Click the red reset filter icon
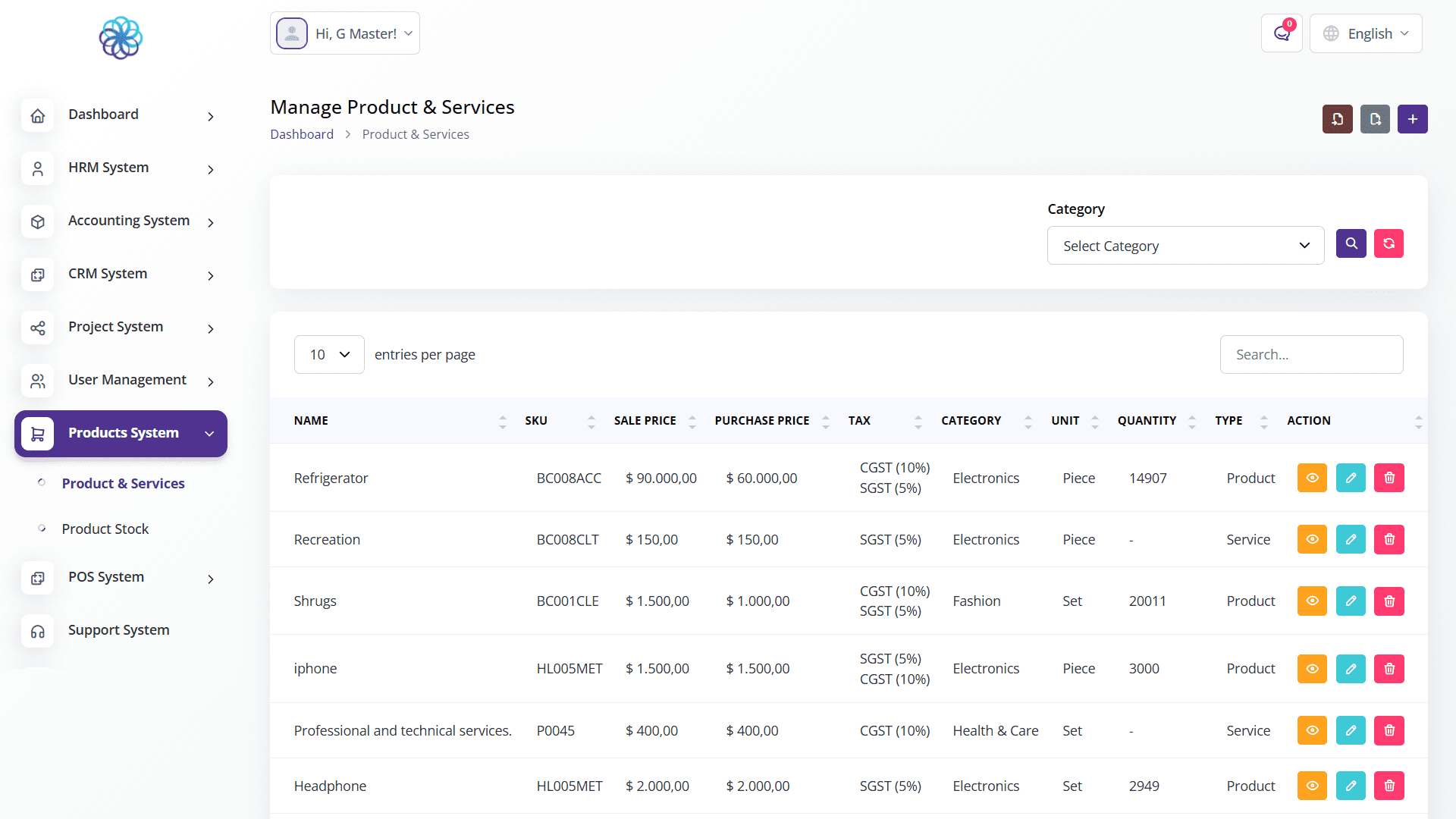The image size is (1456, 819). [1389, 243]
